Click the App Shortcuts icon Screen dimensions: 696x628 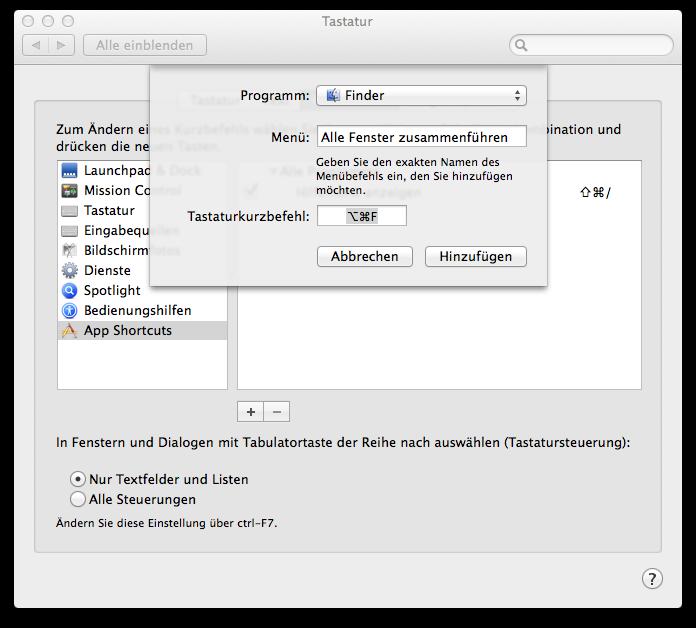[x=69, y=330]
